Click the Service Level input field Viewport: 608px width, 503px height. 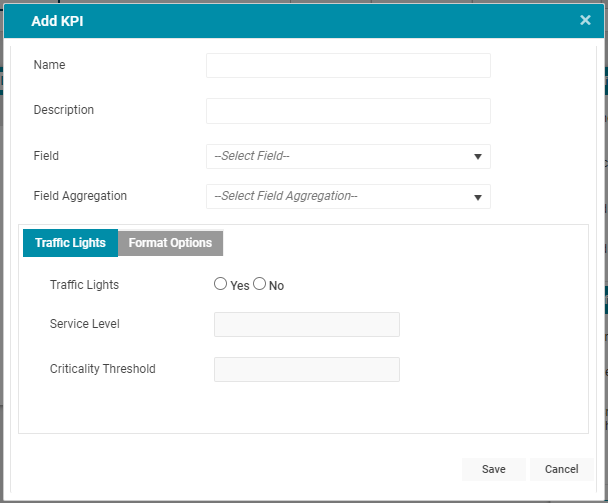pos(307,325)
